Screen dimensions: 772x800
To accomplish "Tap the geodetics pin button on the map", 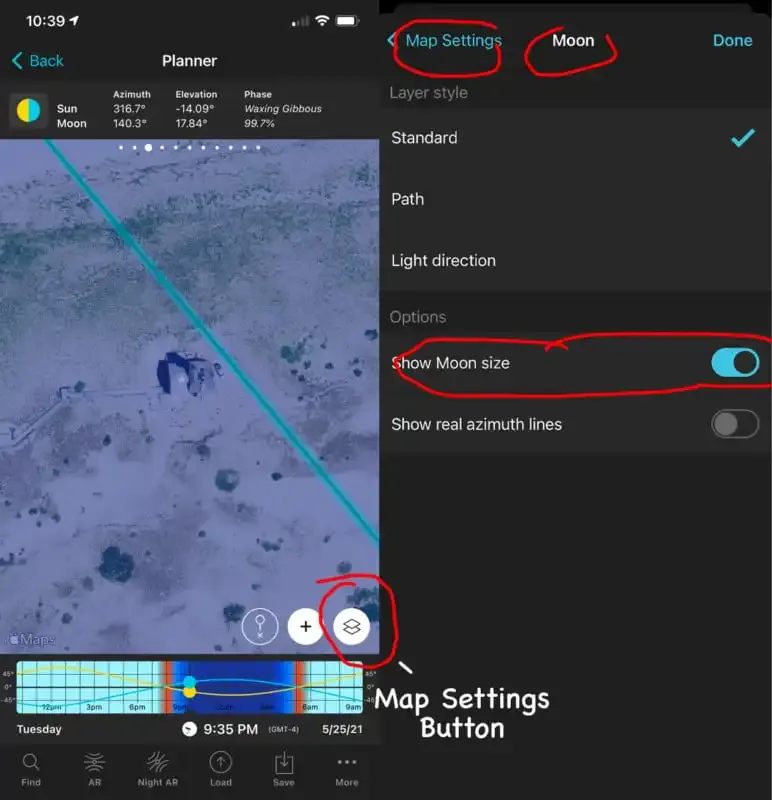I will pyautogui.click(x=260, y=627).
